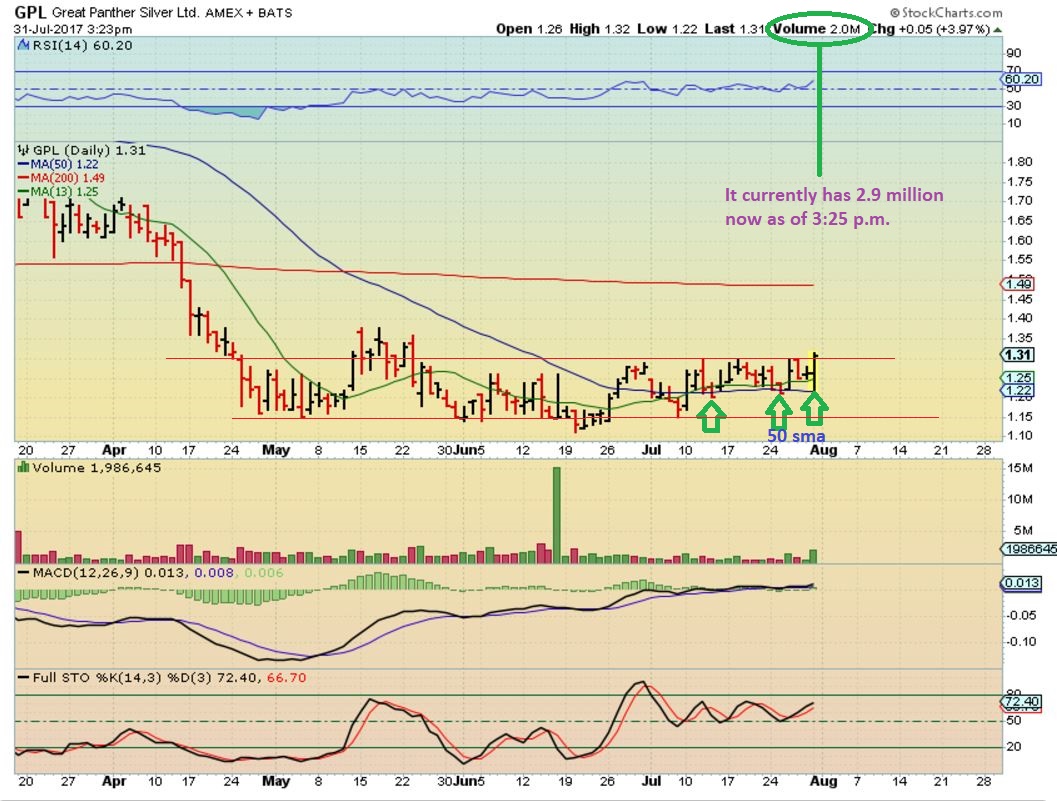Click the AMEX + BATS exchange label

249,13
